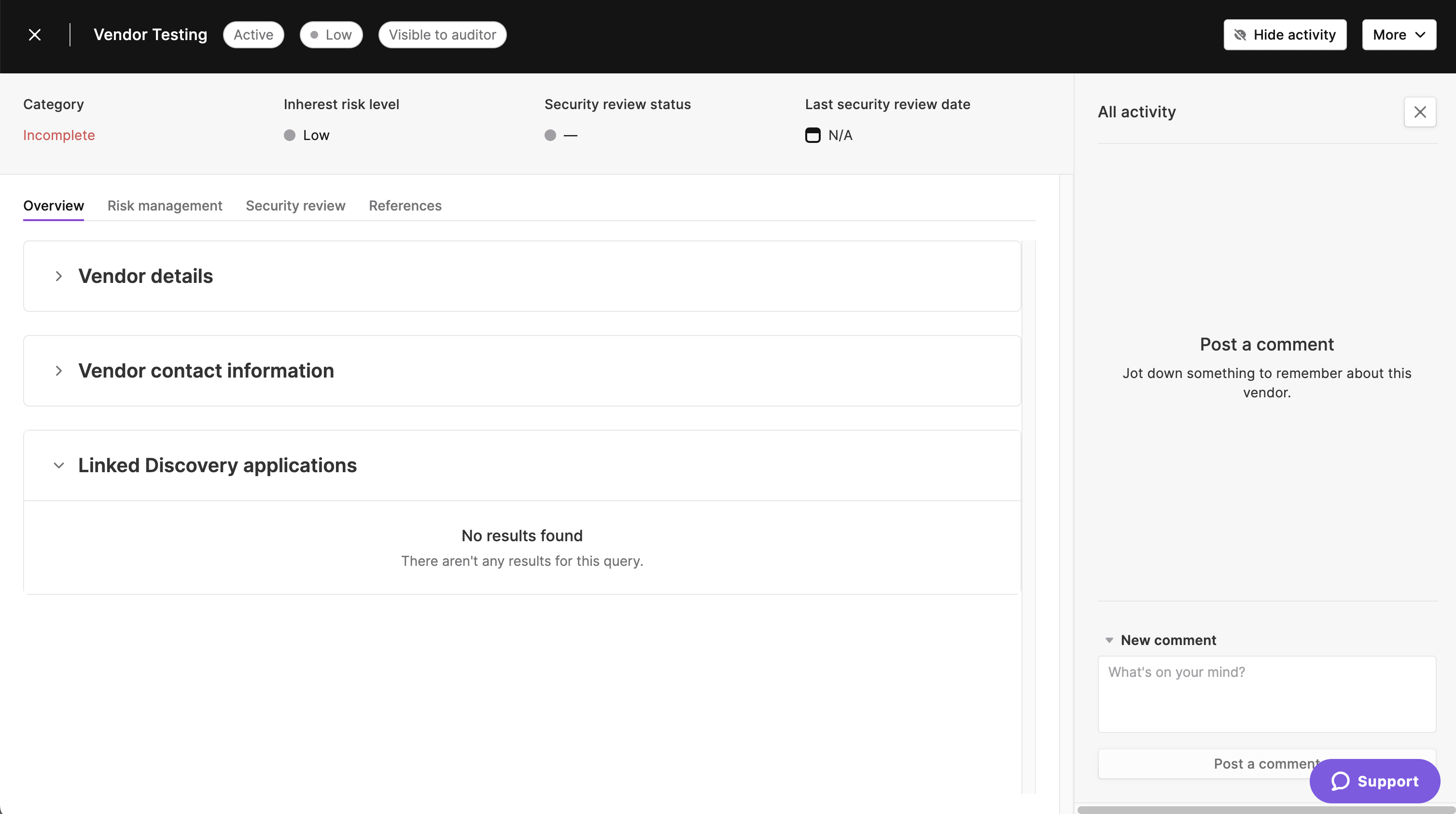Click the Last security review date label
Screen dimensions: 1456x814
click(887, 104)
